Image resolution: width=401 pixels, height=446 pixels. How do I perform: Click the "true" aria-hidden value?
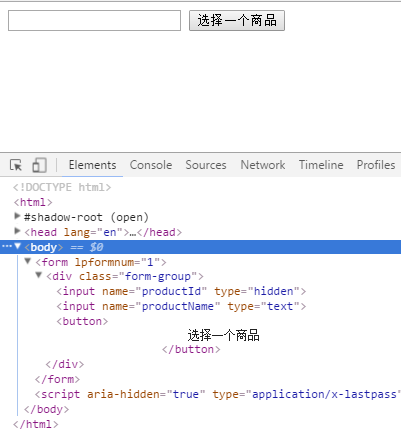[186, 394]
